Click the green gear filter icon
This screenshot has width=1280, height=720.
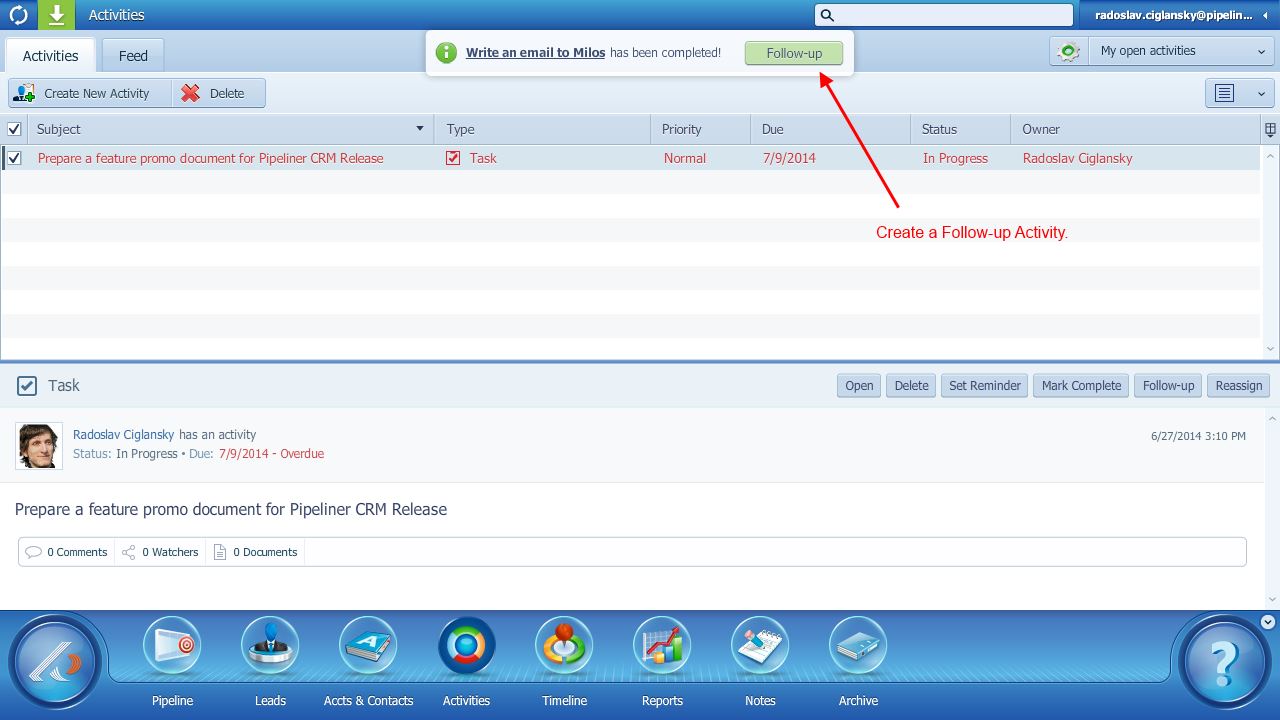(1069, 51)
